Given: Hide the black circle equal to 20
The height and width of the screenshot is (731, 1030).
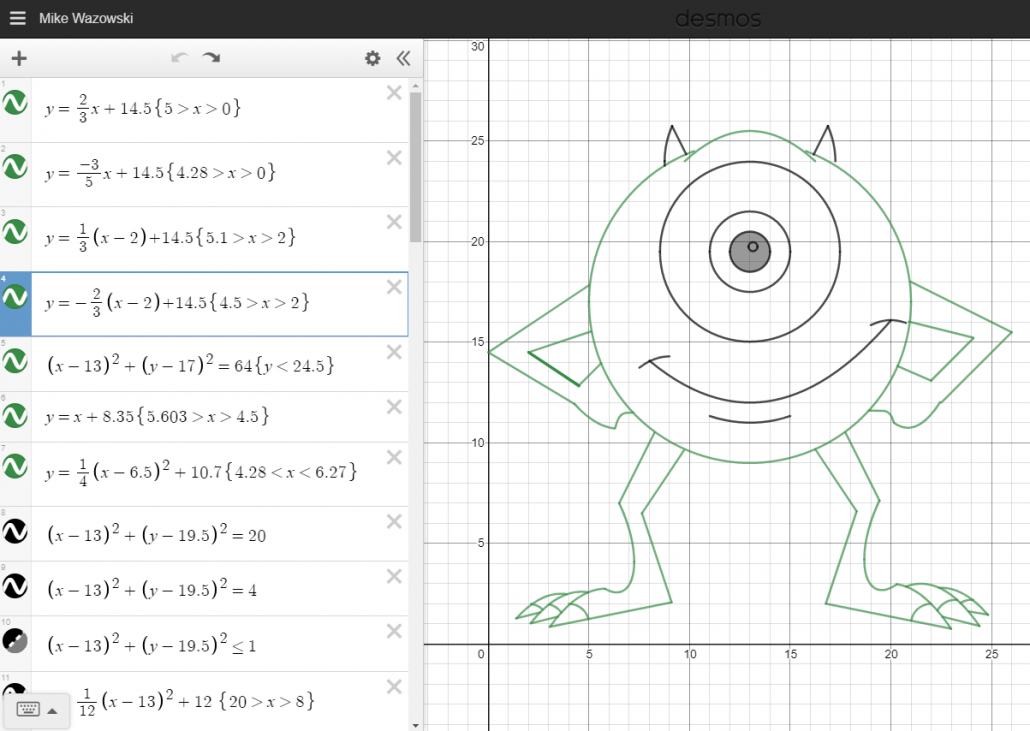Looking at the screenshot, I should pos(15,531).
